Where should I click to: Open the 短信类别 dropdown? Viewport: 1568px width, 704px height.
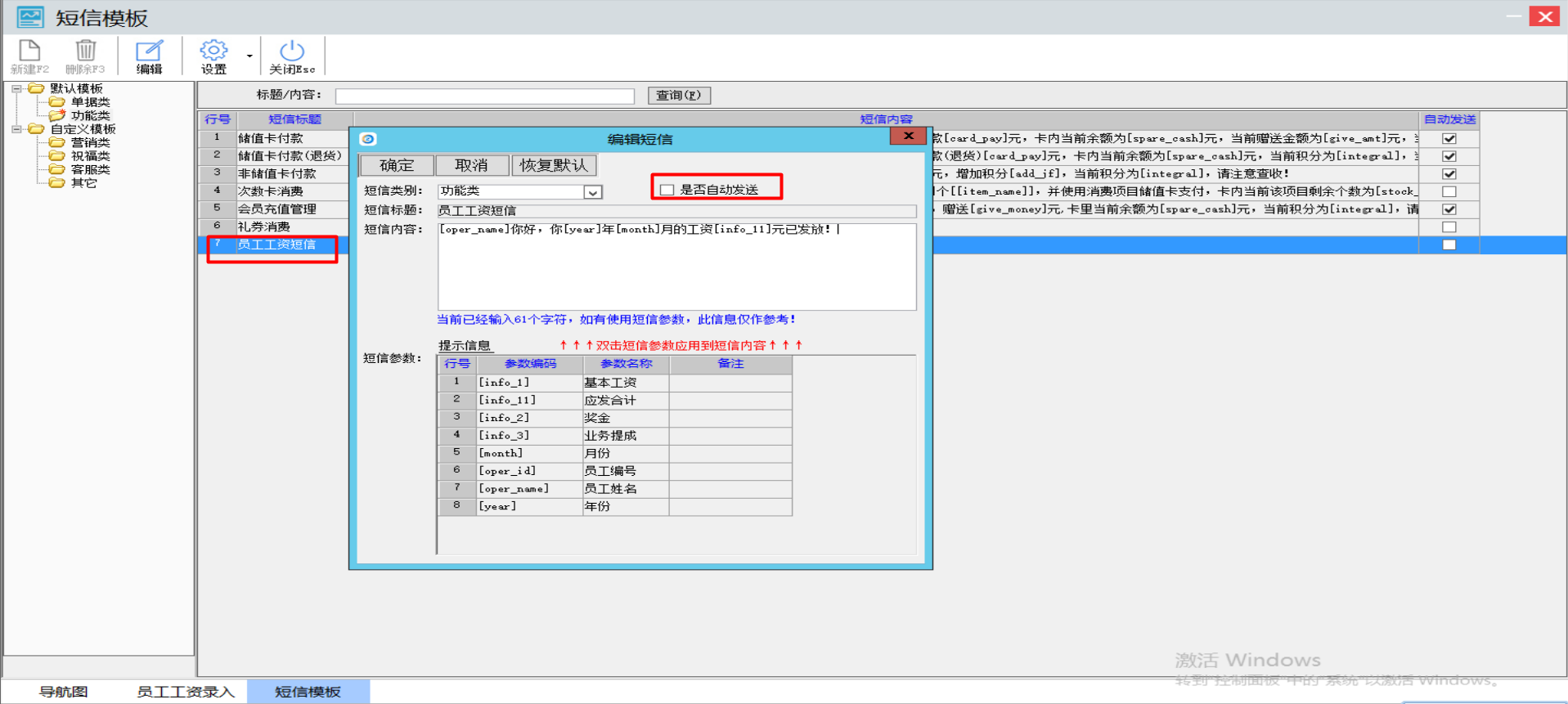click(592, 192)
